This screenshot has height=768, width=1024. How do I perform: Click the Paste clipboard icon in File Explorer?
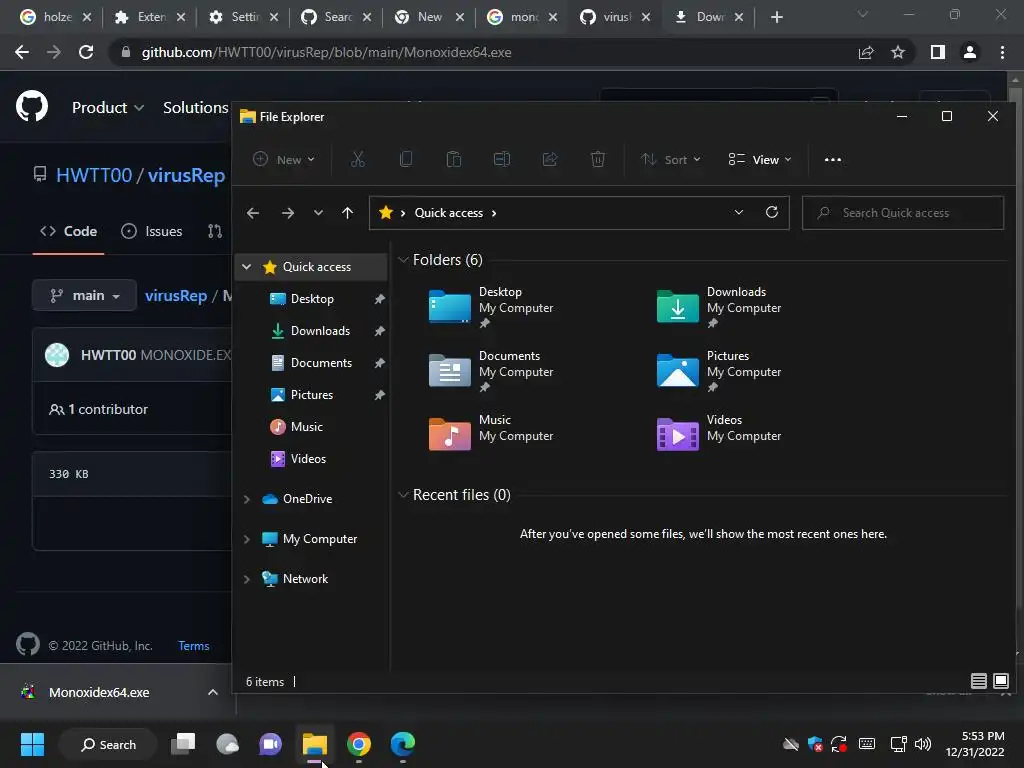point(454,159)
